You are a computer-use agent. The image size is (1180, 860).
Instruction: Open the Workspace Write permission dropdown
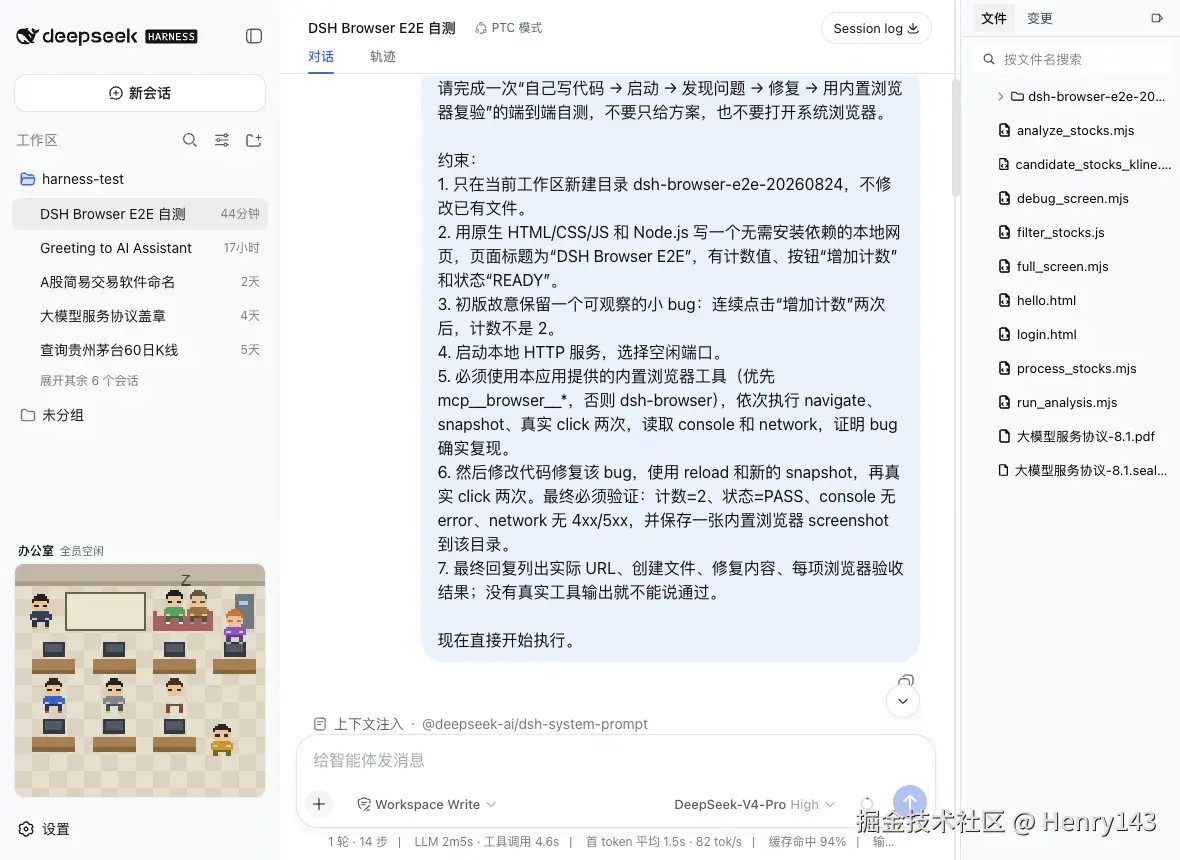point(427,804)
